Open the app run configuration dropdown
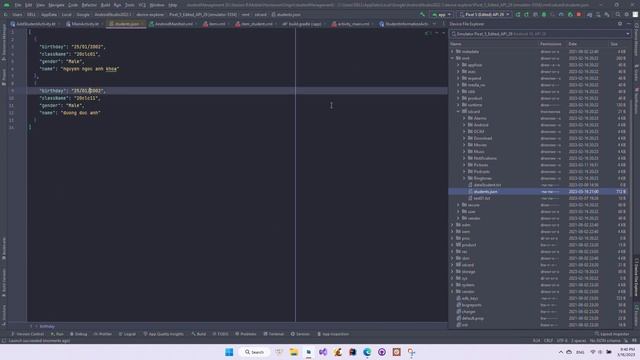 point(442,15)
